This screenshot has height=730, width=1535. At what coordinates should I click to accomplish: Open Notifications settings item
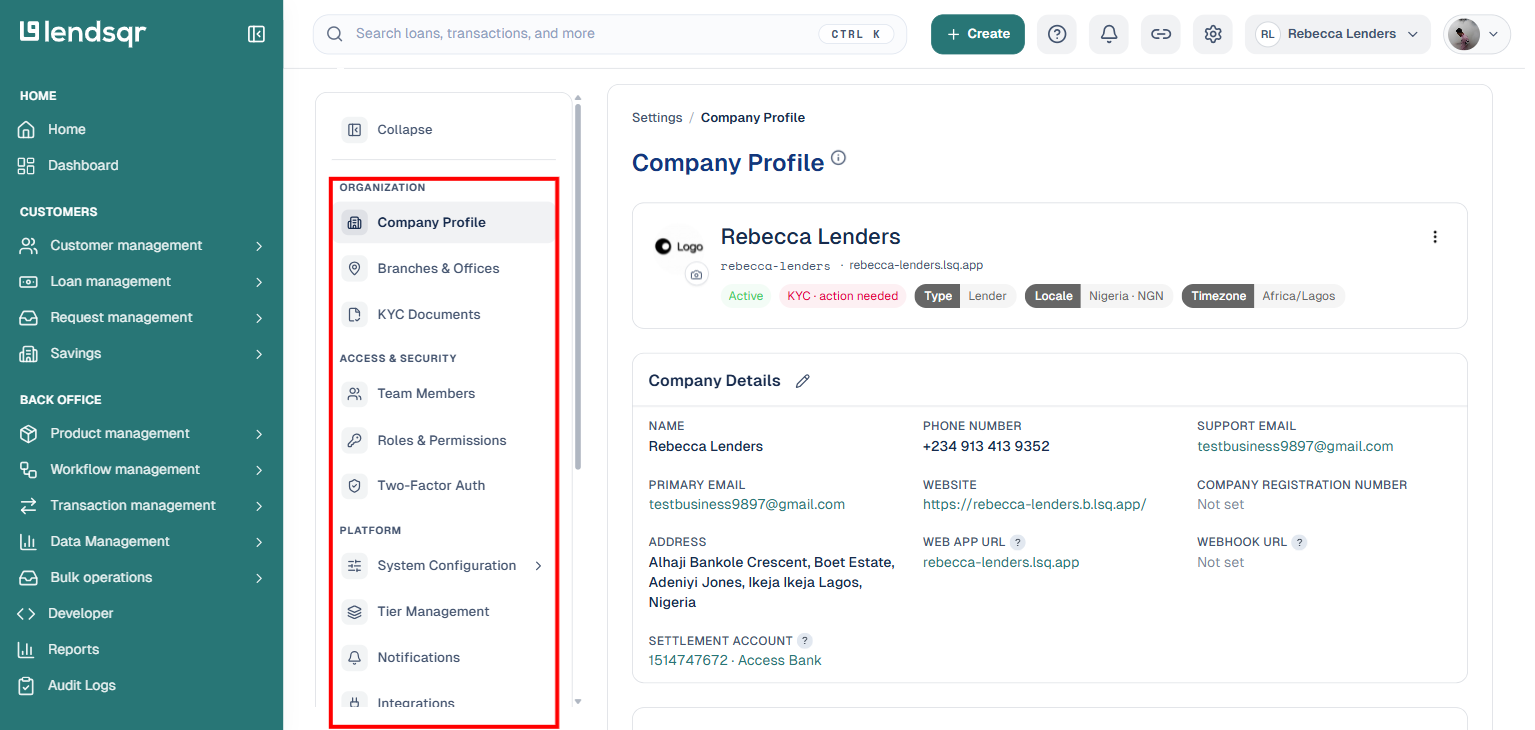444,657
